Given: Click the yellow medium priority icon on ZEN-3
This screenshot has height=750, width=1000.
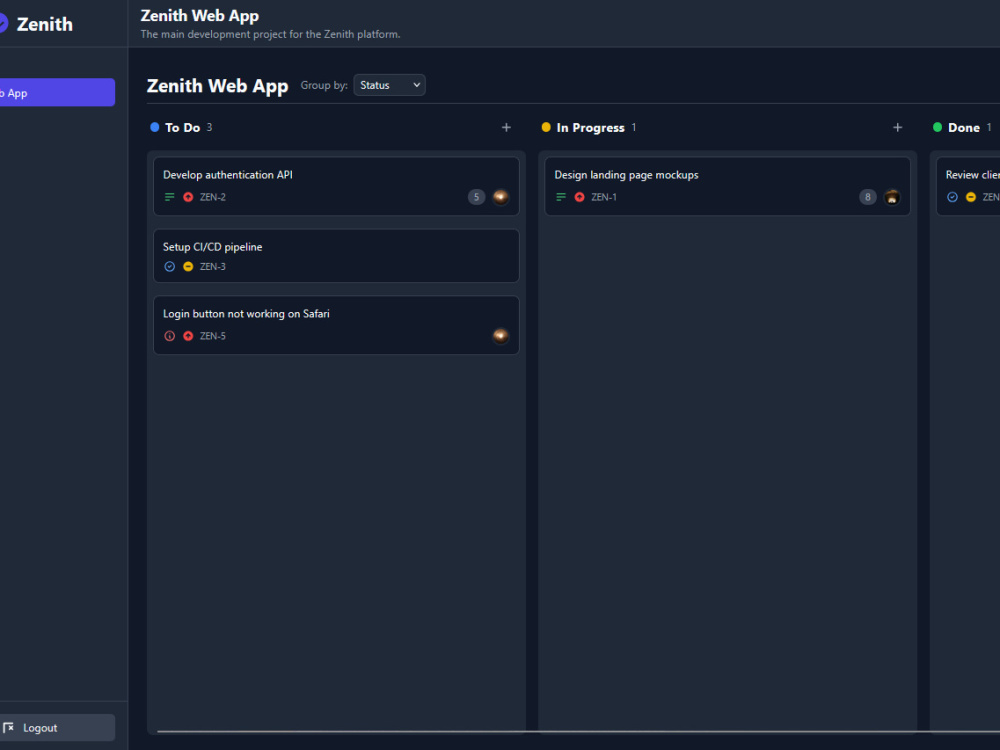Looking at the screenshot, I should pos(188,267).
